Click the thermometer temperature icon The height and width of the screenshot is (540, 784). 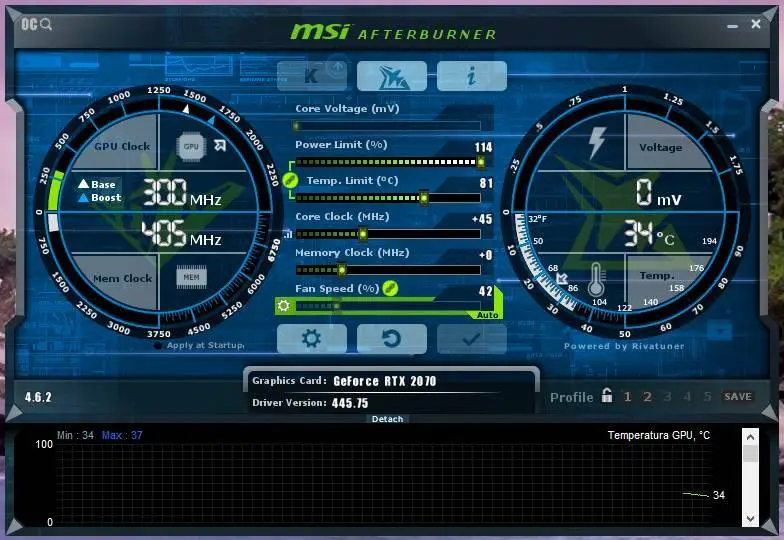(x=596, y=280)
